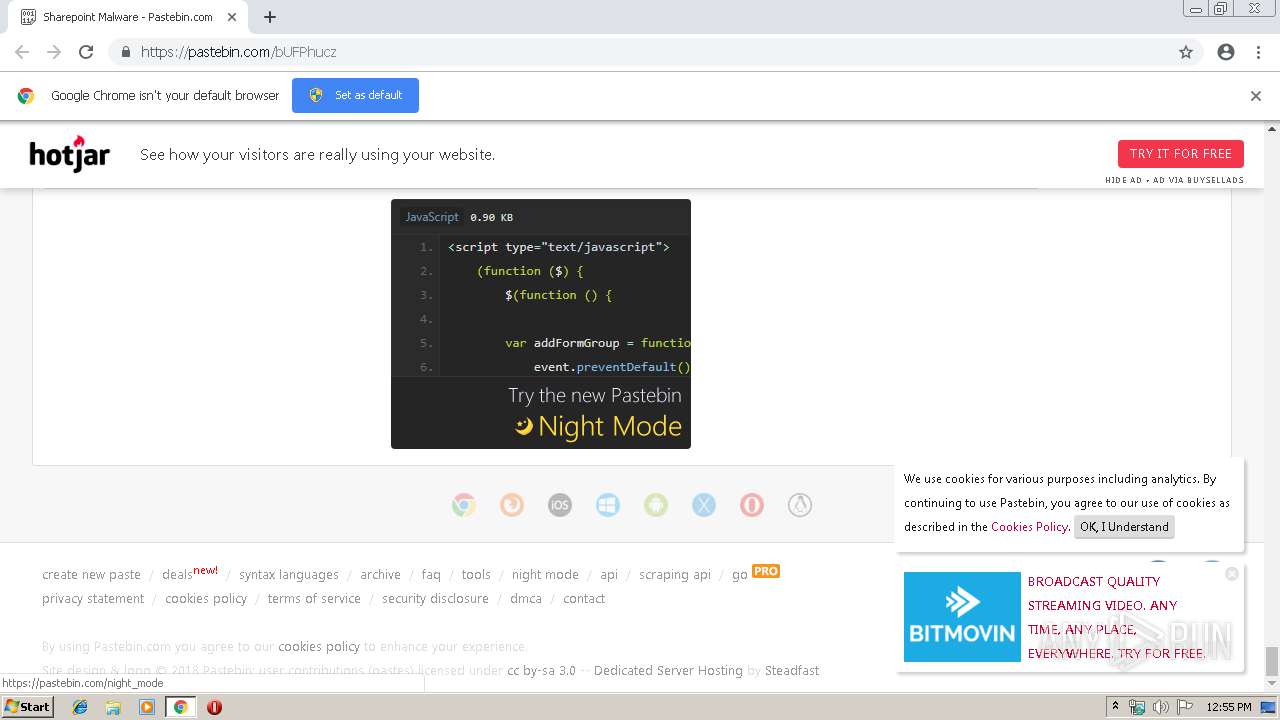The image size is (1280, 720).
Task: Open the create new paste link
Action: (91, 575)
